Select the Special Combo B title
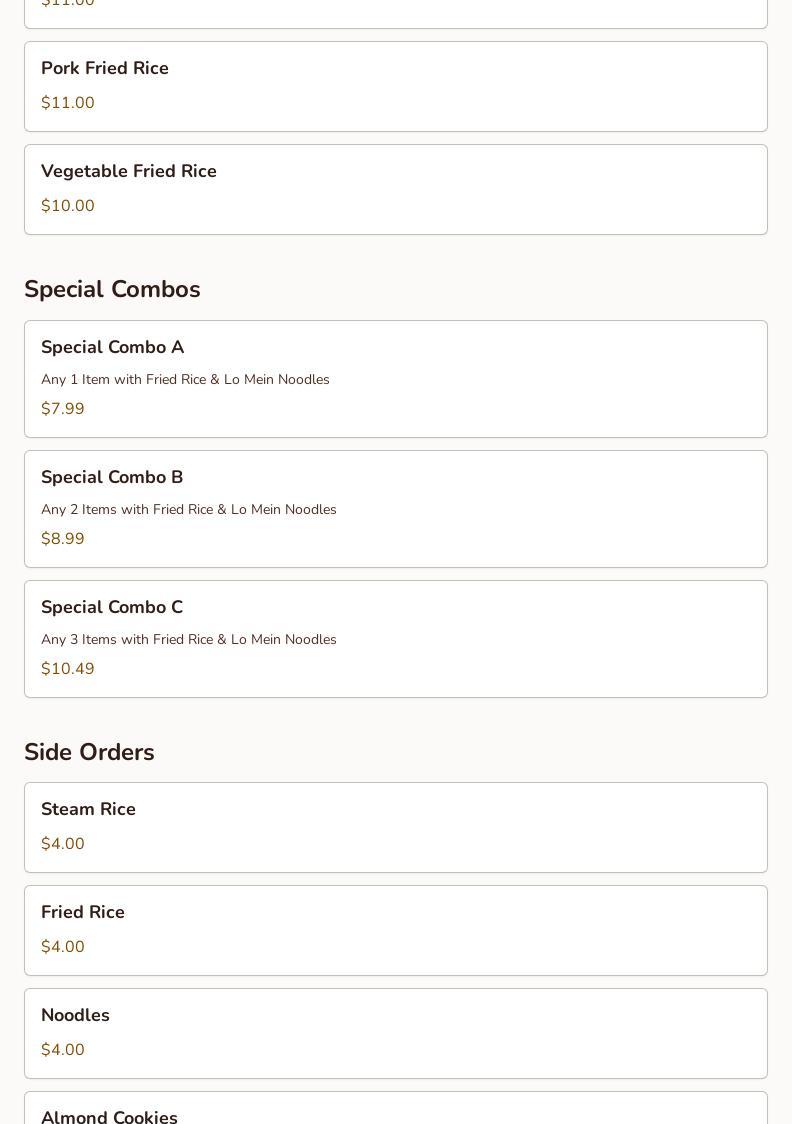The height and width of the screenshot is (1124, 792). (x=112, y=477)
